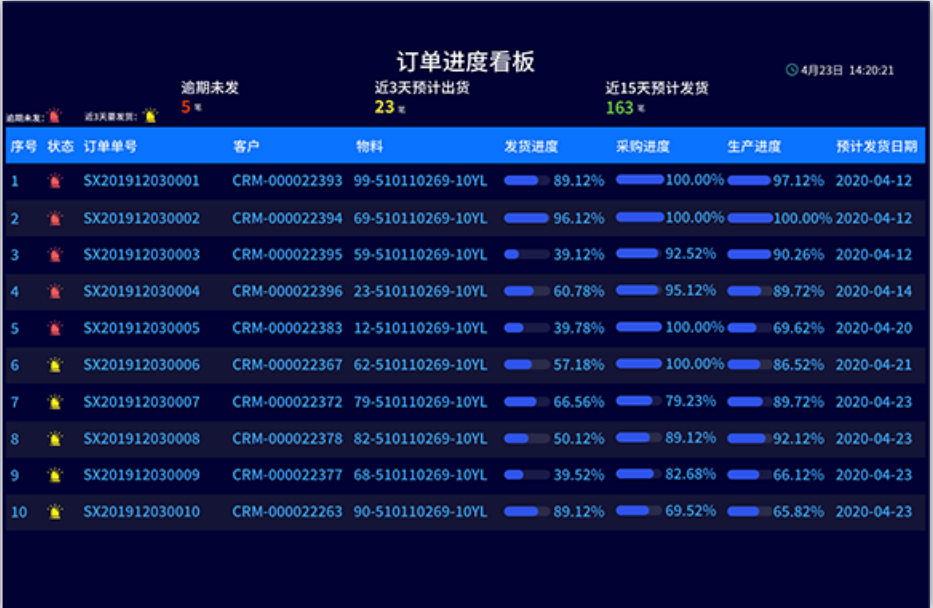933x608 pixels.
Task: Select material 62-510110269-10YL
Action: tap(420, 365)
